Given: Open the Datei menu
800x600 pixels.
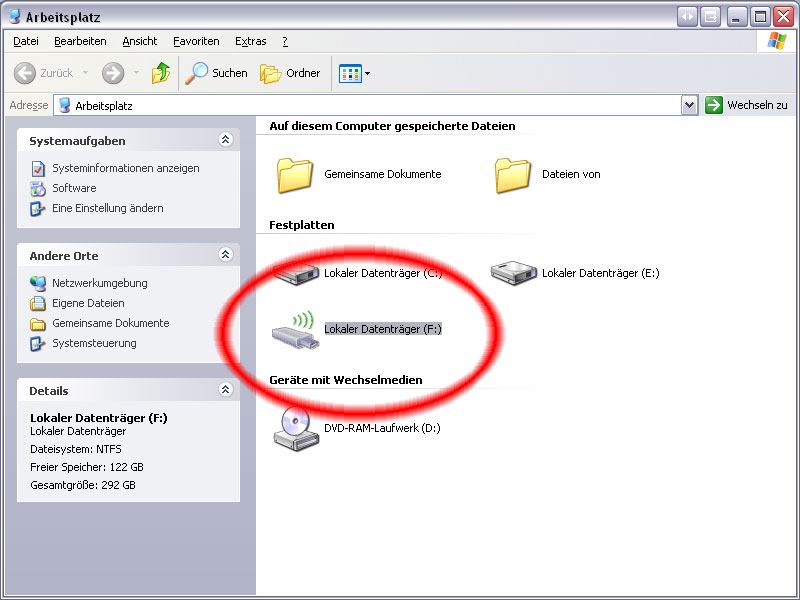Looking at the screenshot, I should (26, 41).
